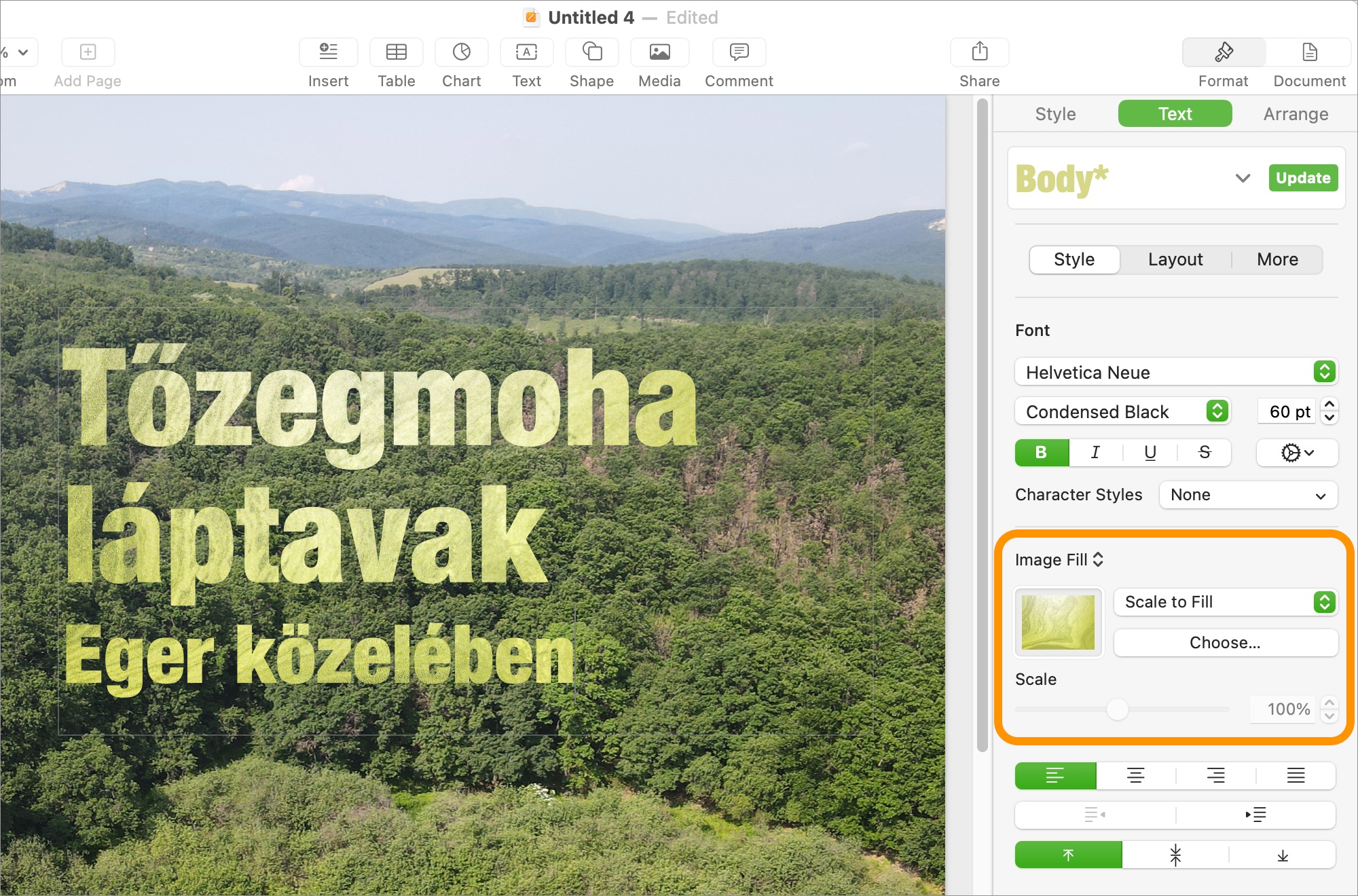Click the Scale 100% field

pyautogui.click(x=1283, y=709)
